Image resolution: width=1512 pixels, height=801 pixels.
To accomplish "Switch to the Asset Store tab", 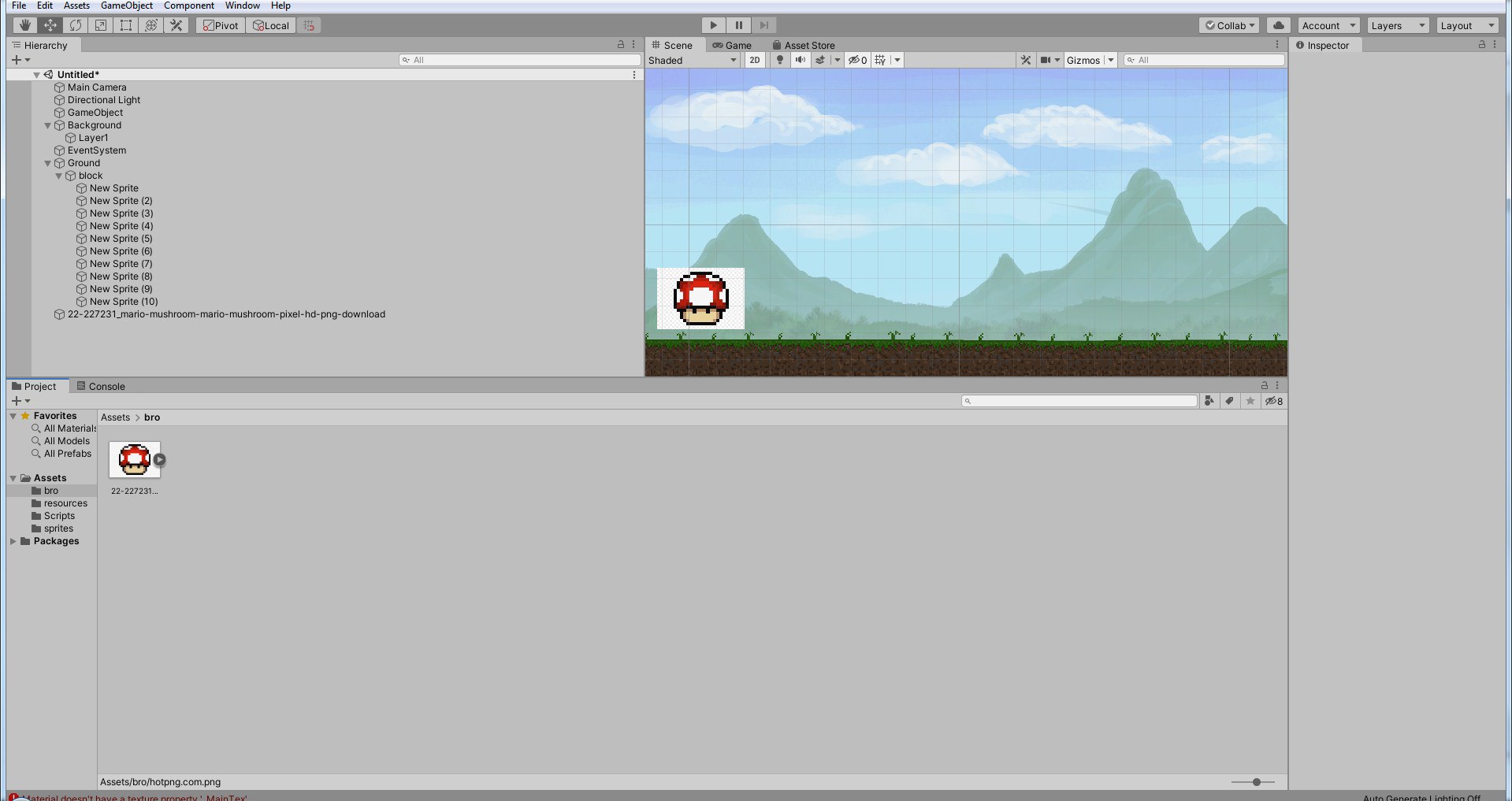I will 804,45.
